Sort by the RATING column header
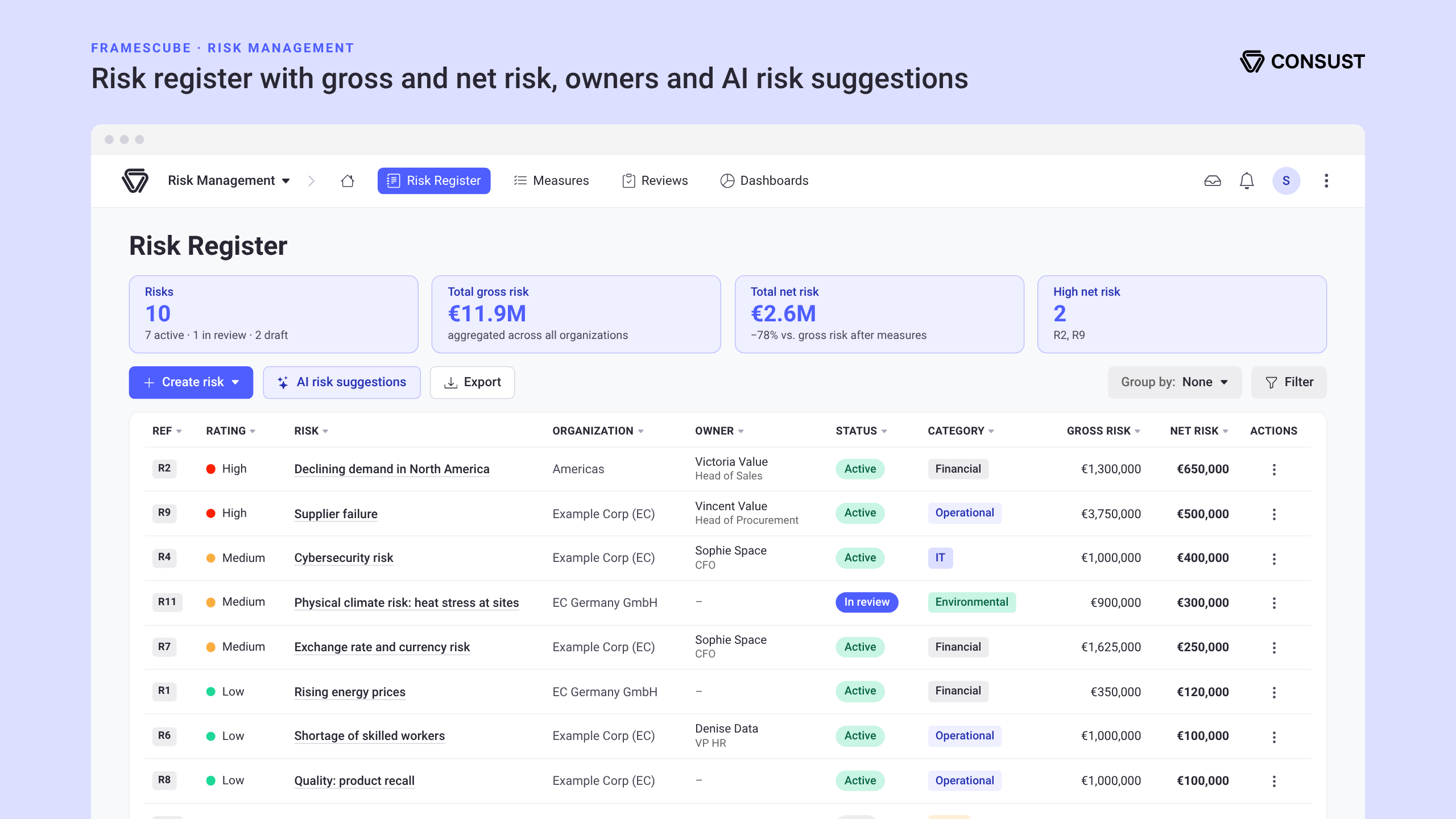This screenshot has width=1456, height=819. (x=230, y=431)
